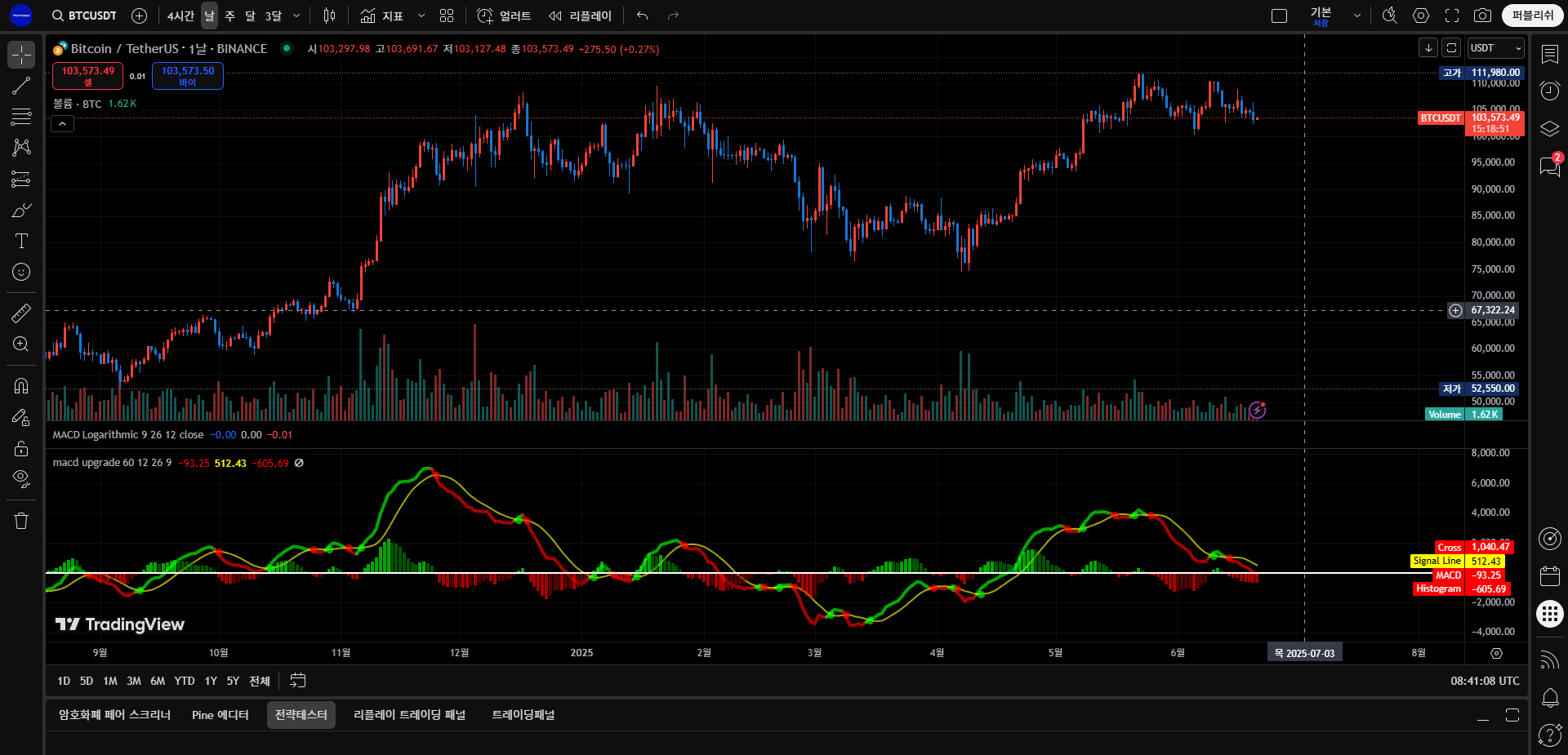This screenshot has width=1568, height=755.
Task: Select the YTD date range
Action: [185, 681]
